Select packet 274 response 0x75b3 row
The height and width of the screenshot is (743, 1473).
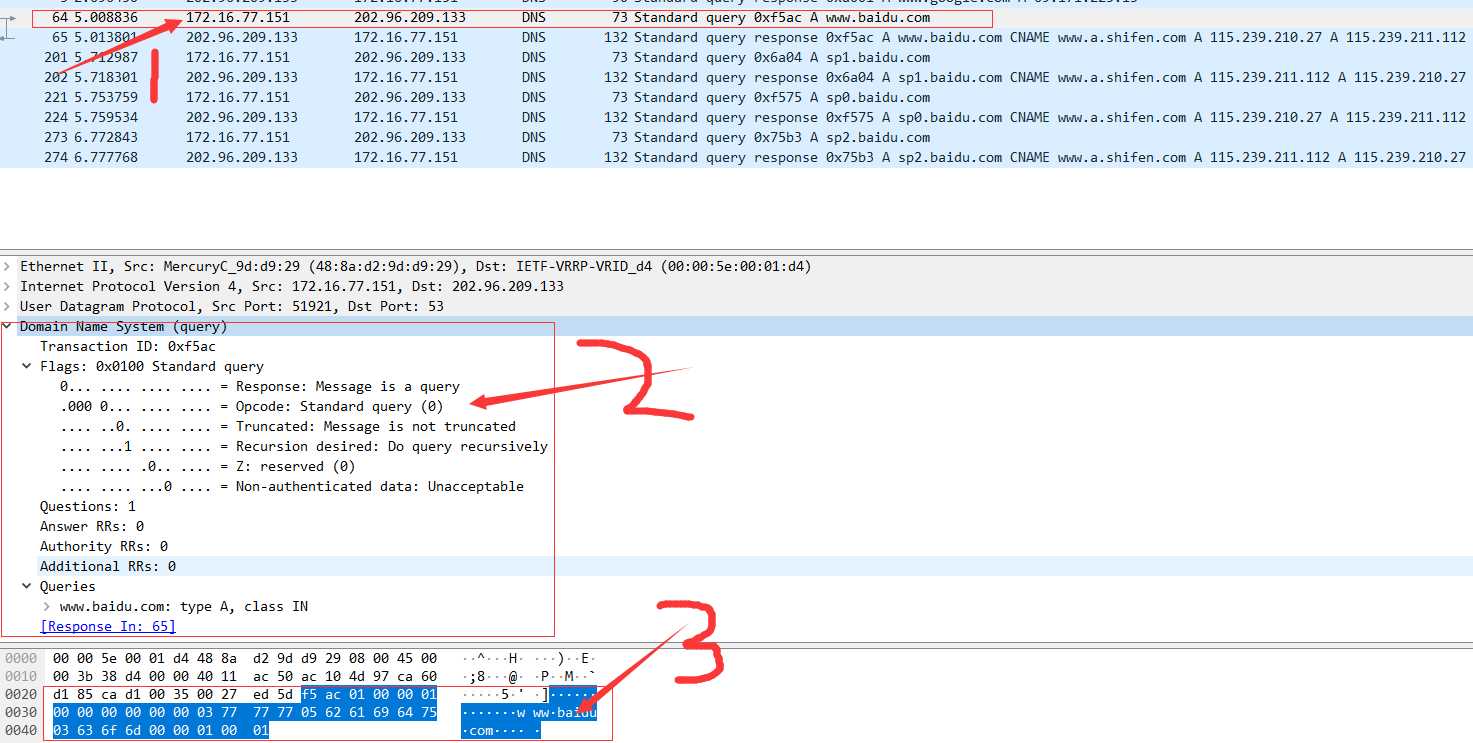(736, 157)
